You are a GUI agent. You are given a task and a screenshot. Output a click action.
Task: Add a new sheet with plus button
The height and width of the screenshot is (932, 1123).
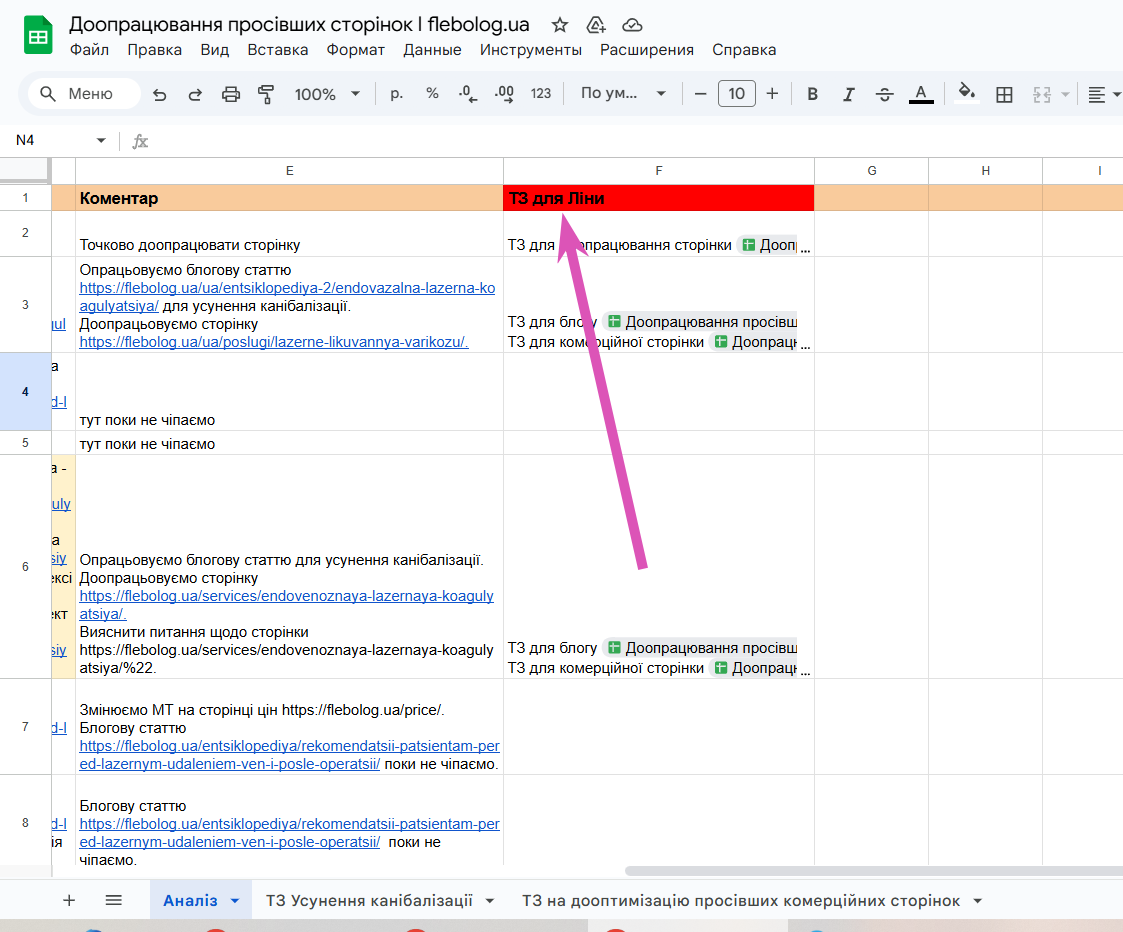click(x=69, y=900)
